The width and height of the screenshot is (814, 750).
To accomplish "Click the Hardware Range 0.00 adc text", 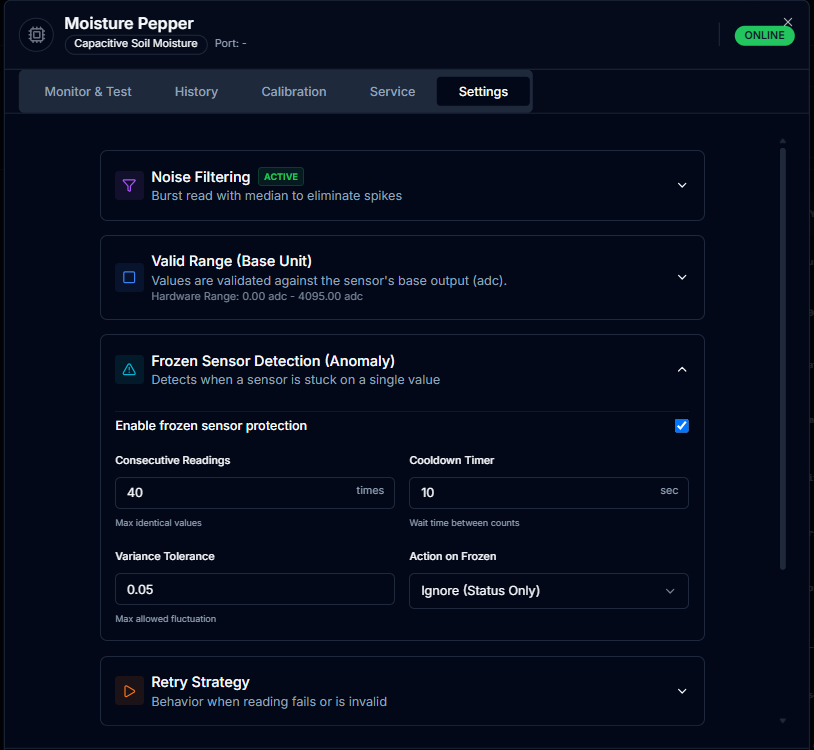I will point(257,296).
